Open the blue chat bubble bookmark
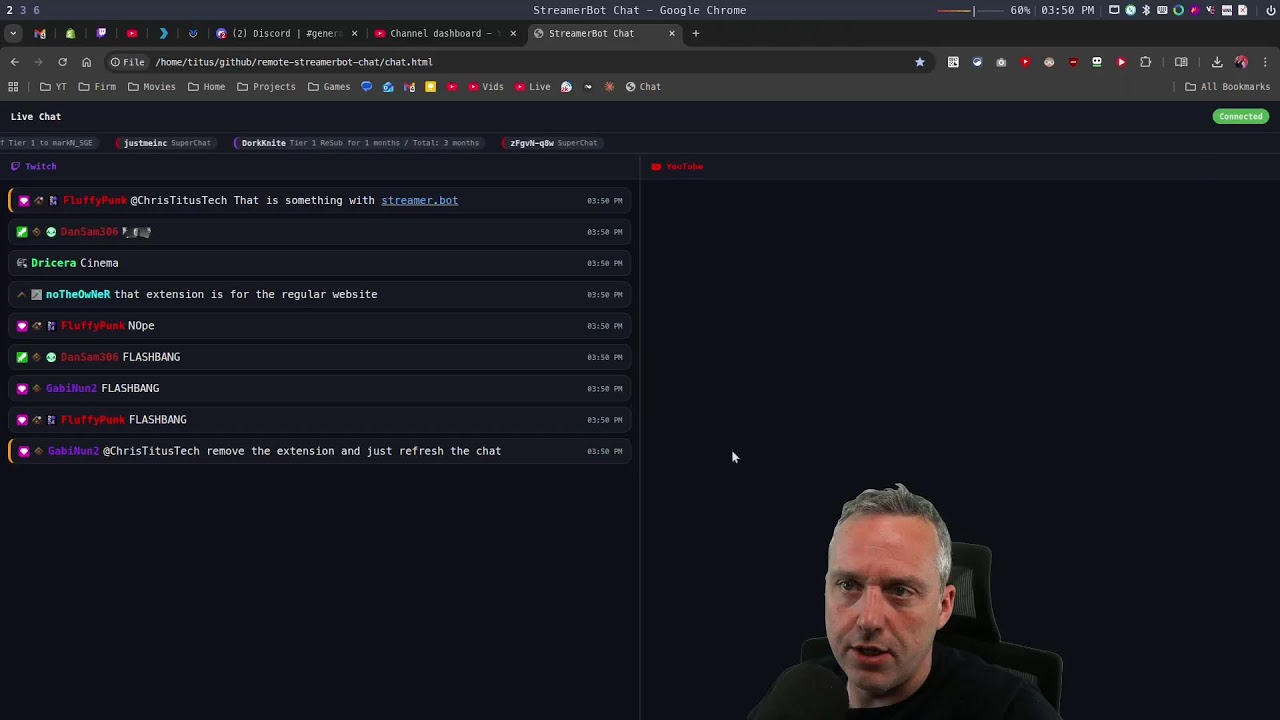This screenshot has width=1280, height=720. pyautogui.click(x=366, y=87)
